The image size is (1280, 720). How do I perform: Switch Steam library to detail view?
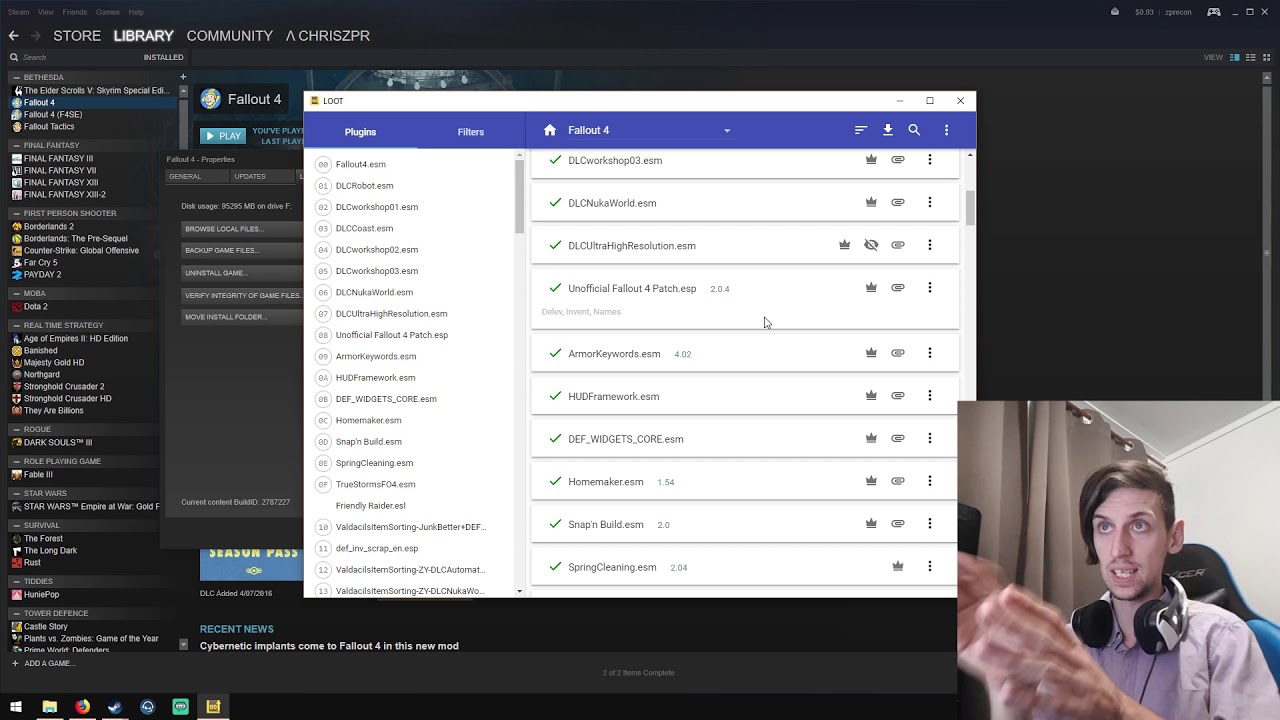[1235, 57]
